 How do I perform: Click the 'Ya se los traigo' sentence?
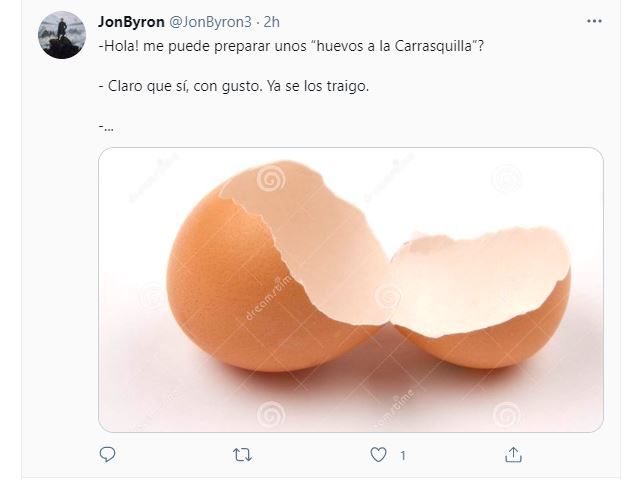pyautogui.click(x=318, y=86)
